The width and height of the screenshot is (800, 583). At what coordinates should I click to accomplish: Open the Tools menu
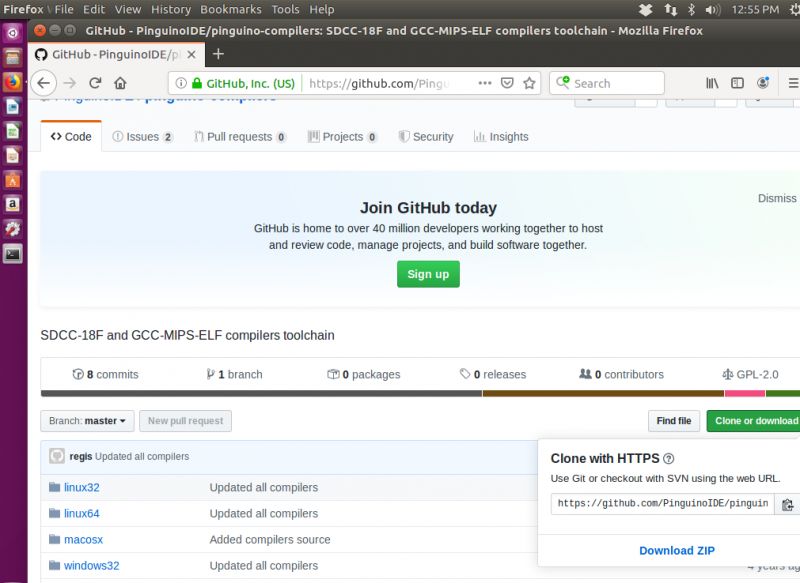[285, 9]
